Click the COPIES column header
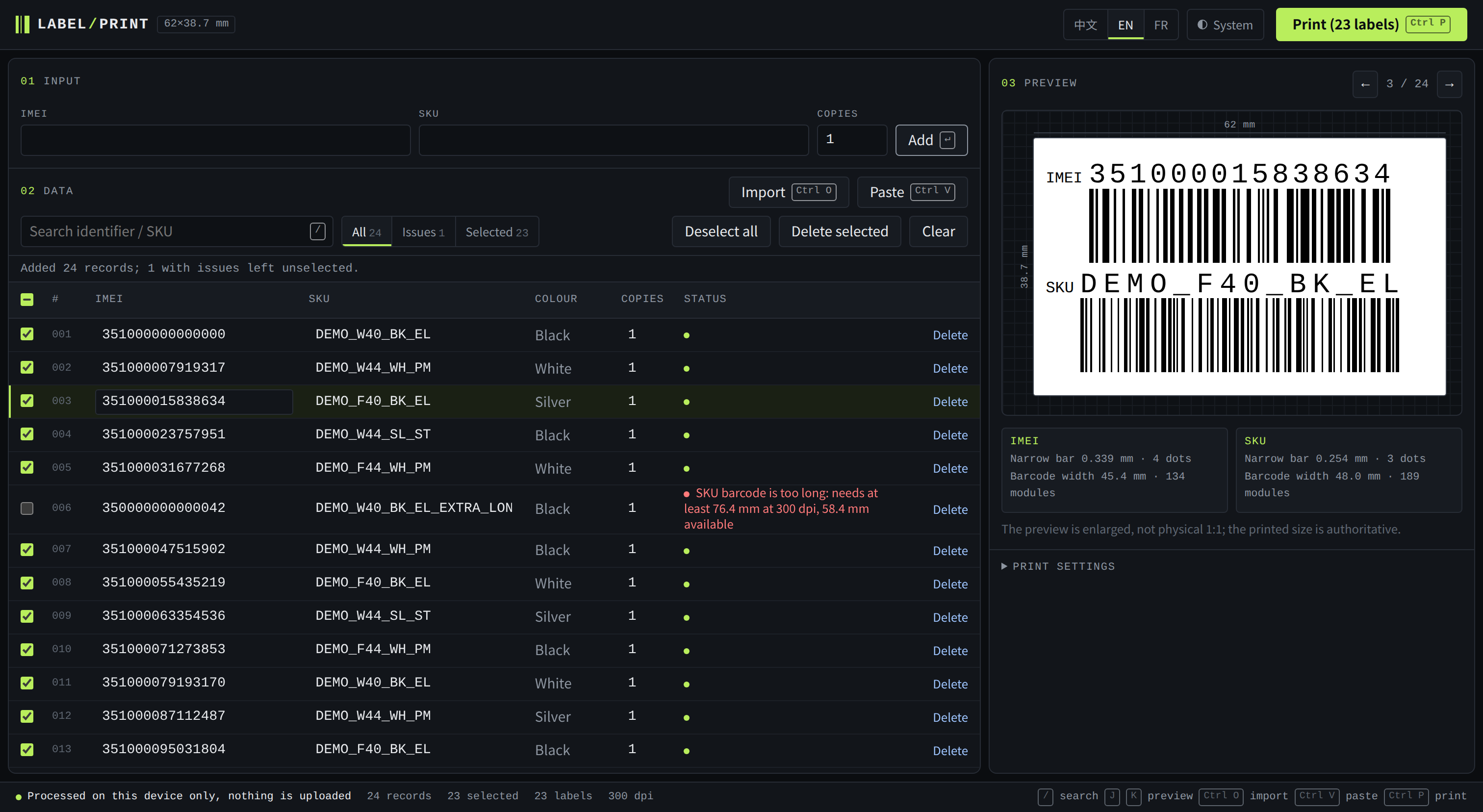The image size is (1483, 812). 642,299
